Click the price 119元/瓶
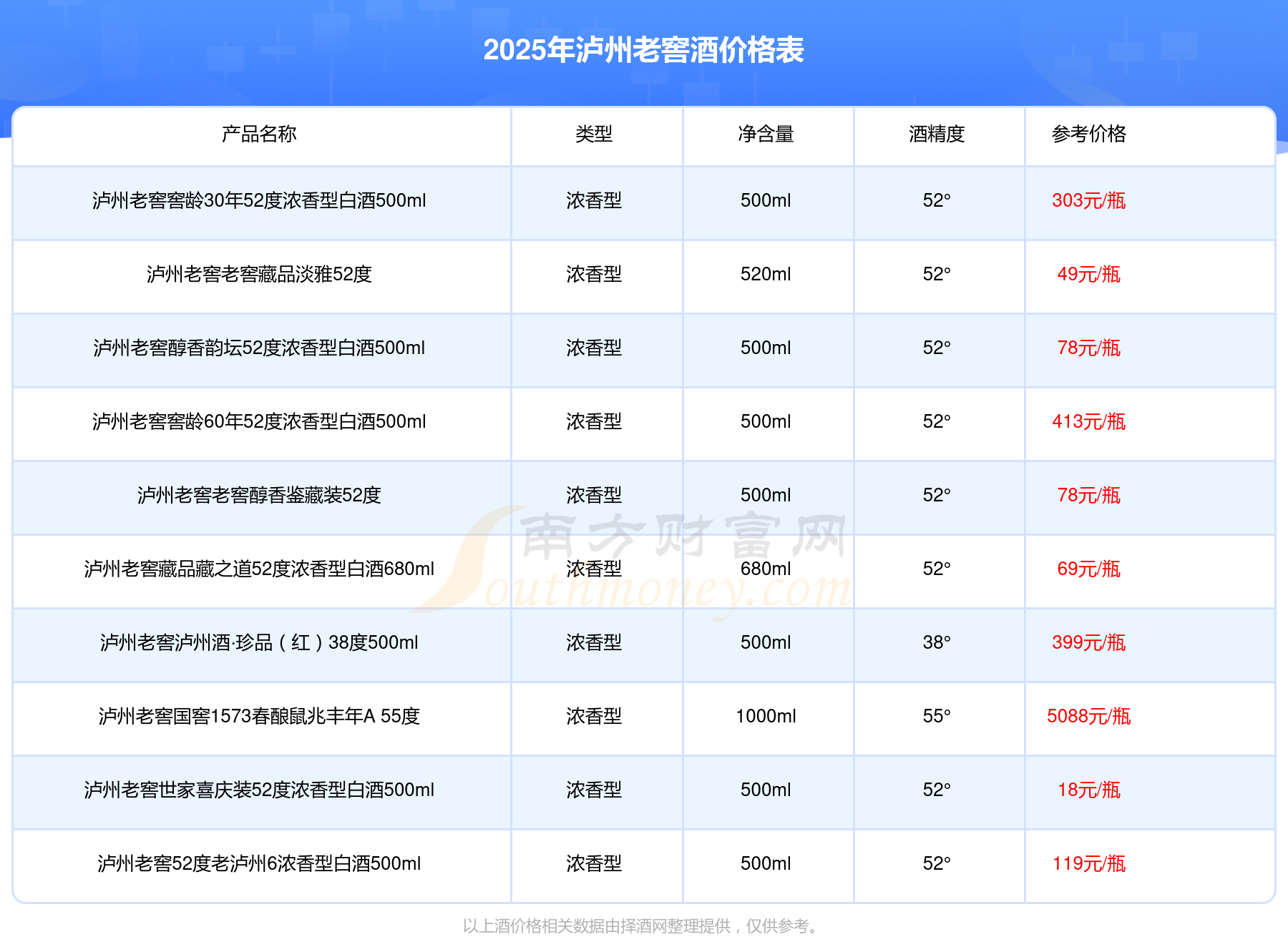Image resolution: width=1288 pixels, height=937 pixels. [x=1088, y=863]
